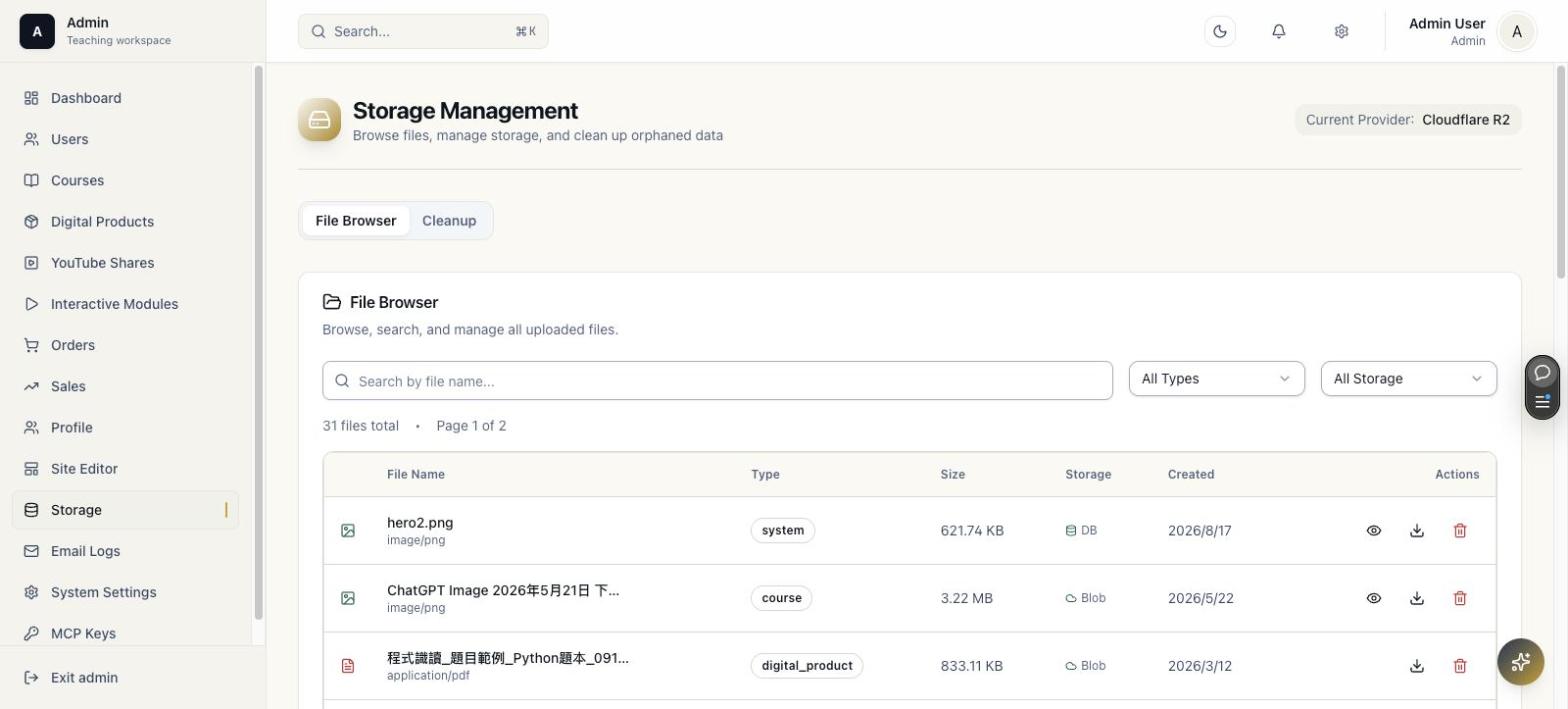Click the Admin User avatar
This screenshot has width=1568, height=709.
click(x=1517, y=31)
